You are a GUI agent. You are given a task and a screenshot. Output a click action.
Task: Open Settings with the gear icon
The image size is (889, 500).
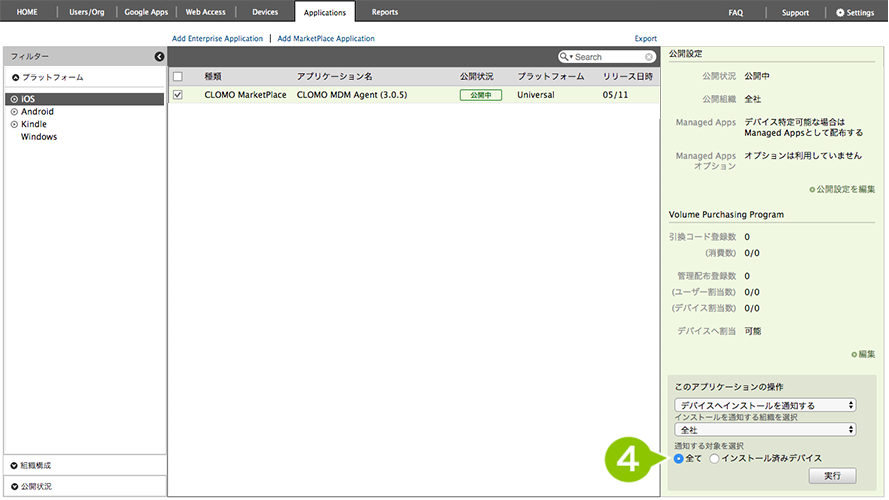pos(840,13)
